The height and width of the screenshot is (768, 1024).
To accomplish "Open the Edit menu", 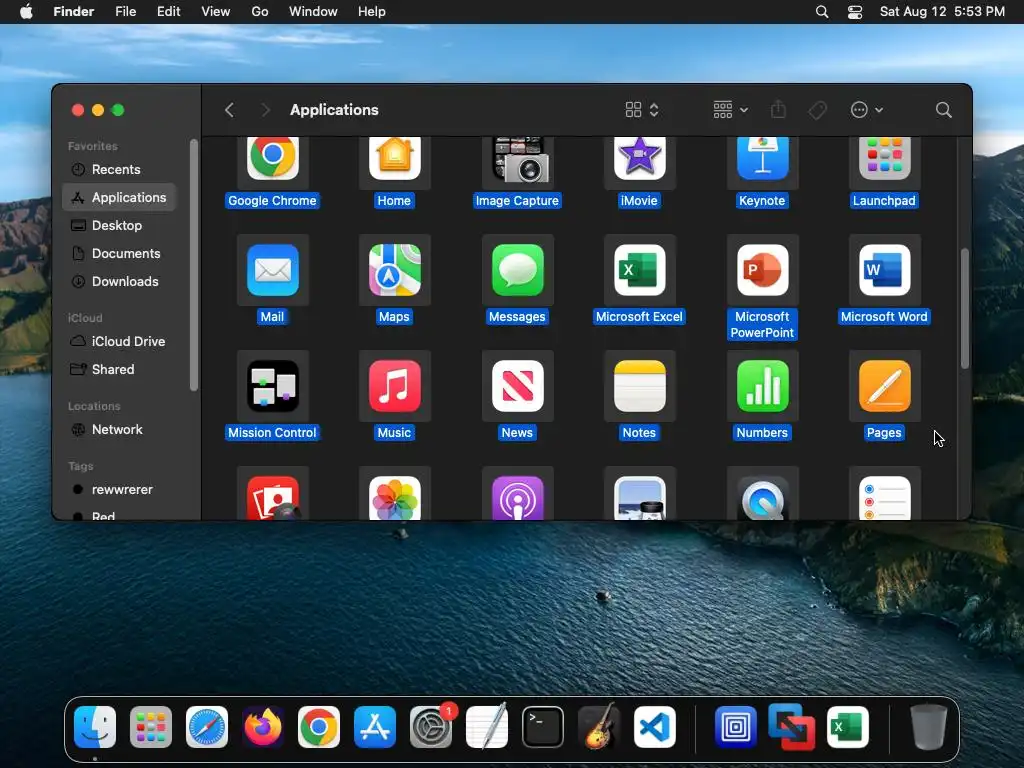I will coord(168,12).
